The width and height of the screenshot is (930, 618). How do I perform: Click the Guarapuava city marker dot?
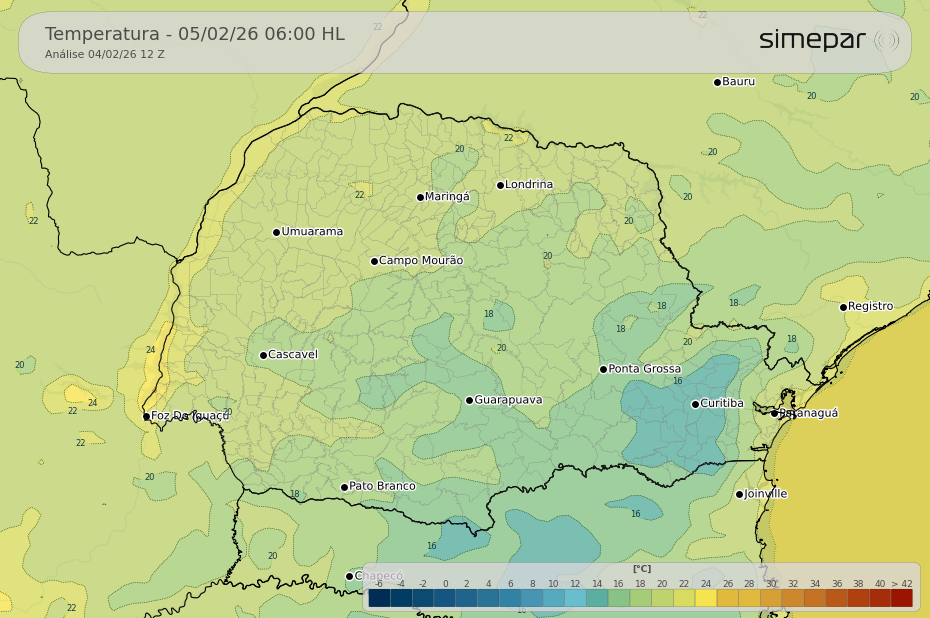[469, 400]
